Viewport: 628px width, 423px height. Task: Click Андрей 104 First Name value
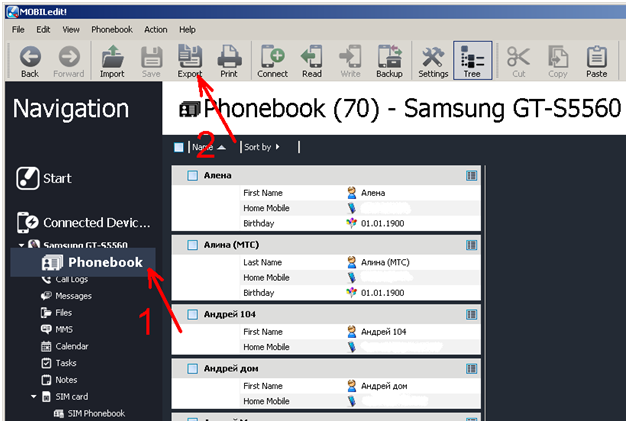(383, 332)
